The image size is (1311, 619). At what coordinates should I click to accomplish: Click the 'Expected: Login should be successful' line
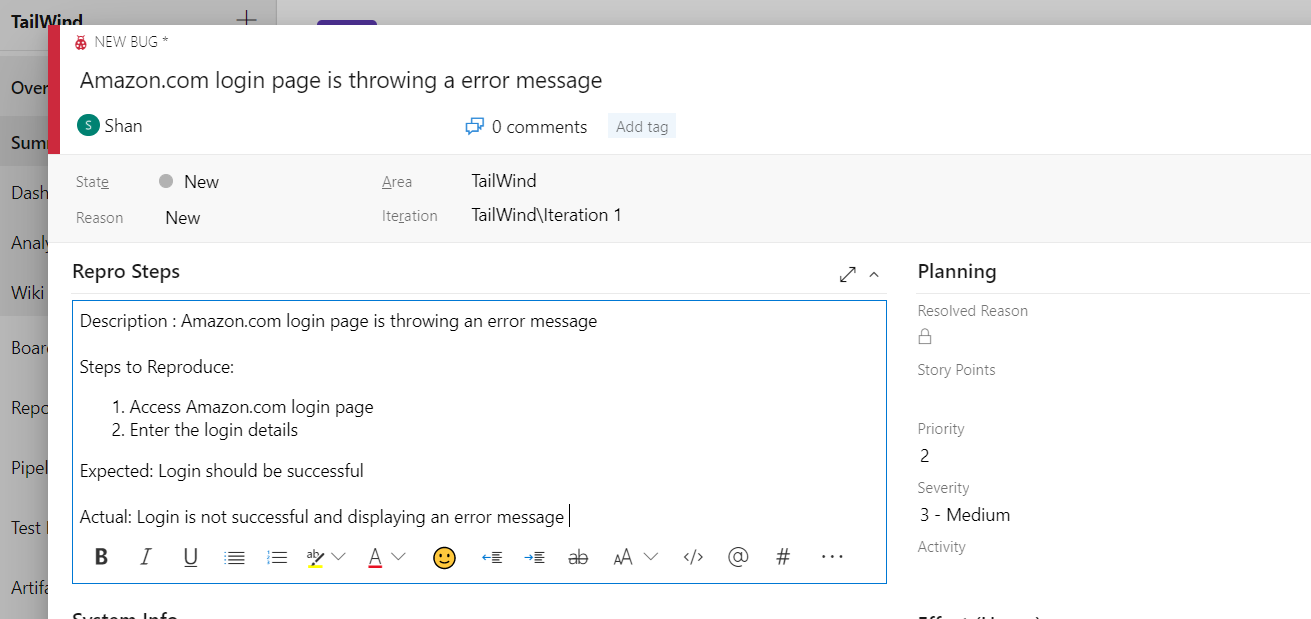click(x=222, y=471)
